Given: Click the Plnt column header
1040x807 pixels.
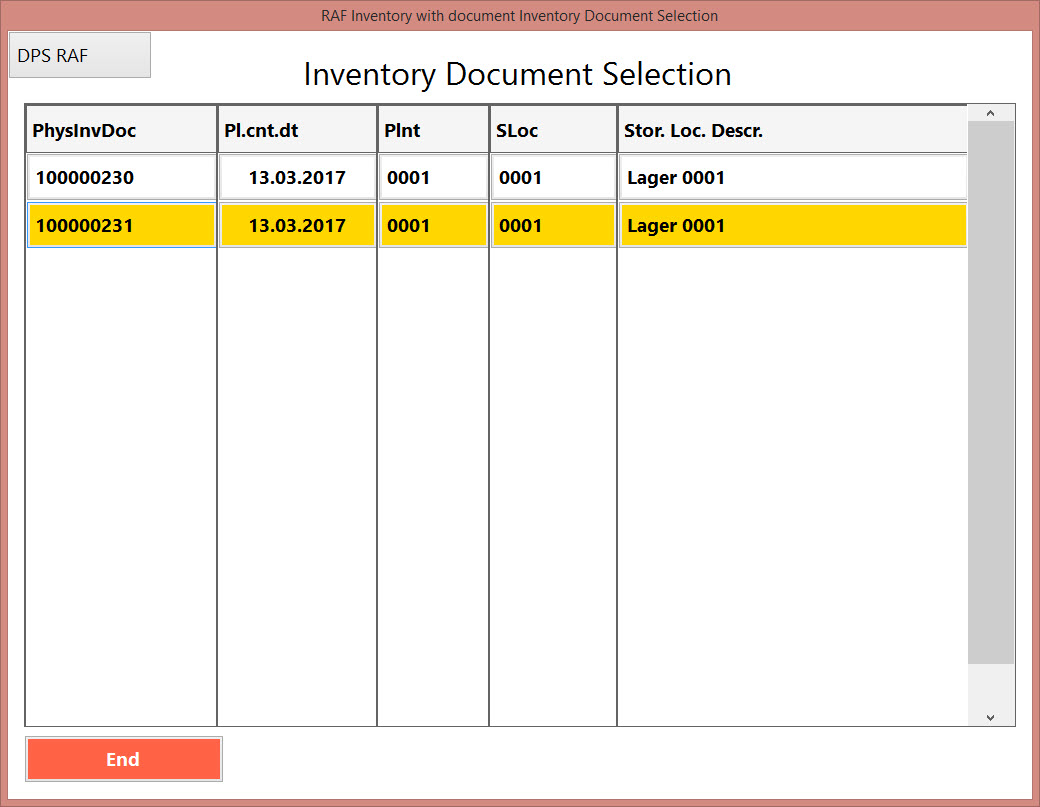Looking at the screenshot, I should [433, 130].
